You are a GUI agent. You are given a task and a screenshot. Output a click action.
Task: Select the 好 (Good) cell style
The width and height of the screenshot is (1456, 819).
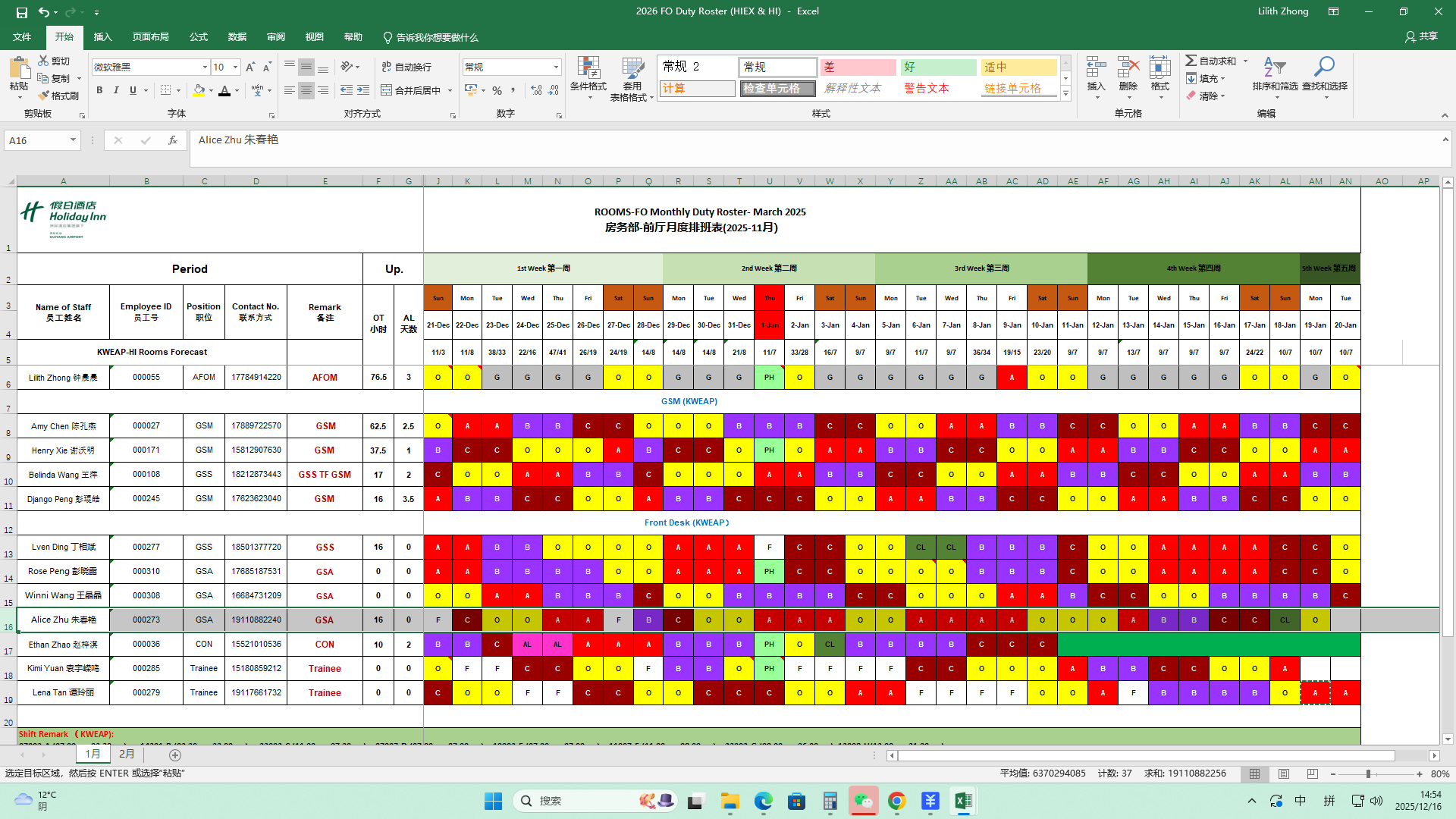(938, 67)
